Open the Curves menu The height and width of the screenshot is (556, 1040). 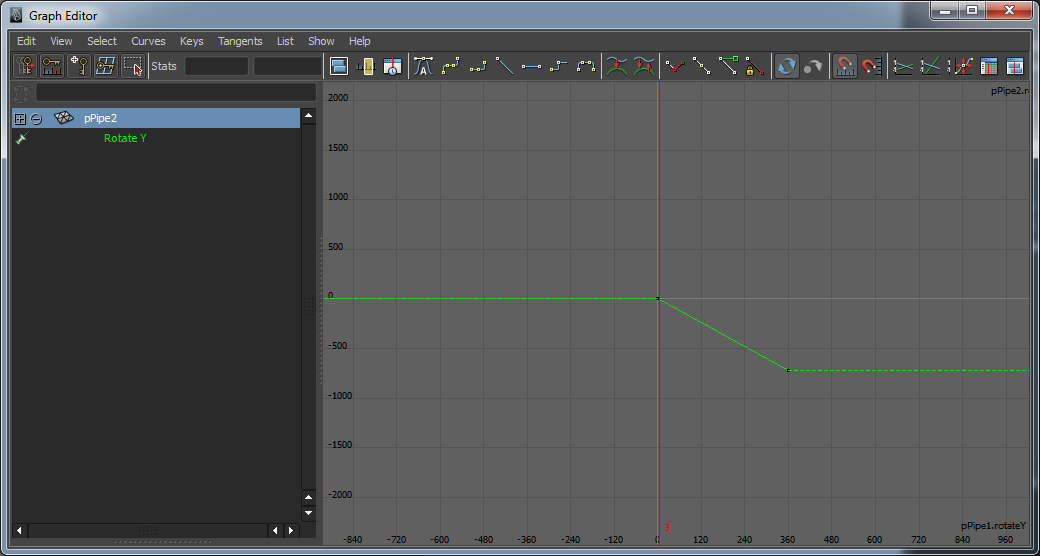(x=148, y=41)
